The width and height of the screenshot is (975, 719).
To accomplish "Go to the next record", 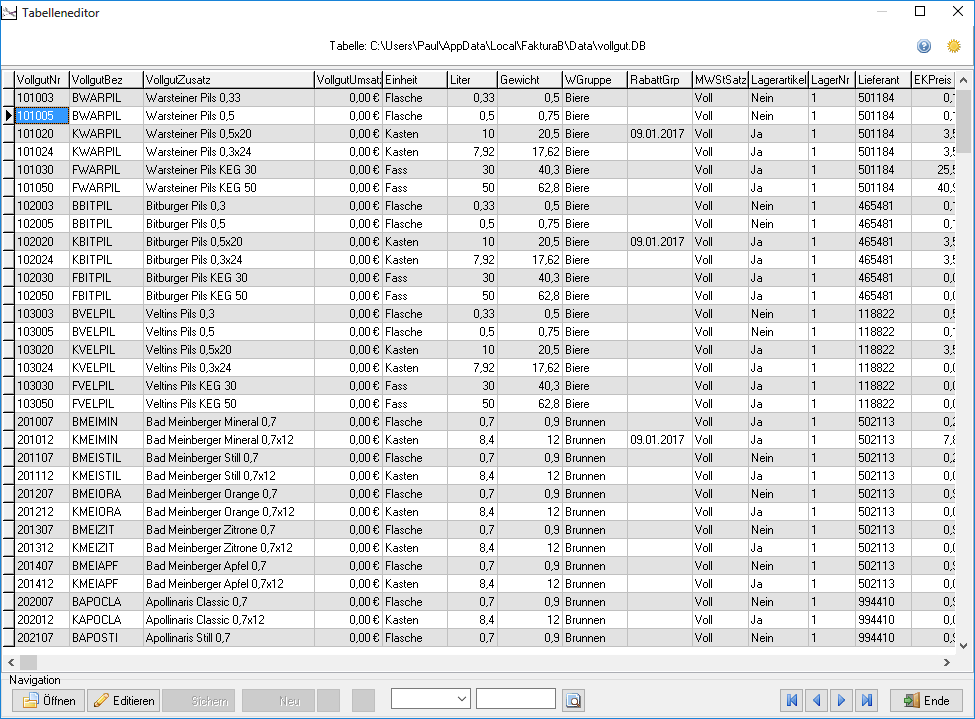I will tap(841, 700).
